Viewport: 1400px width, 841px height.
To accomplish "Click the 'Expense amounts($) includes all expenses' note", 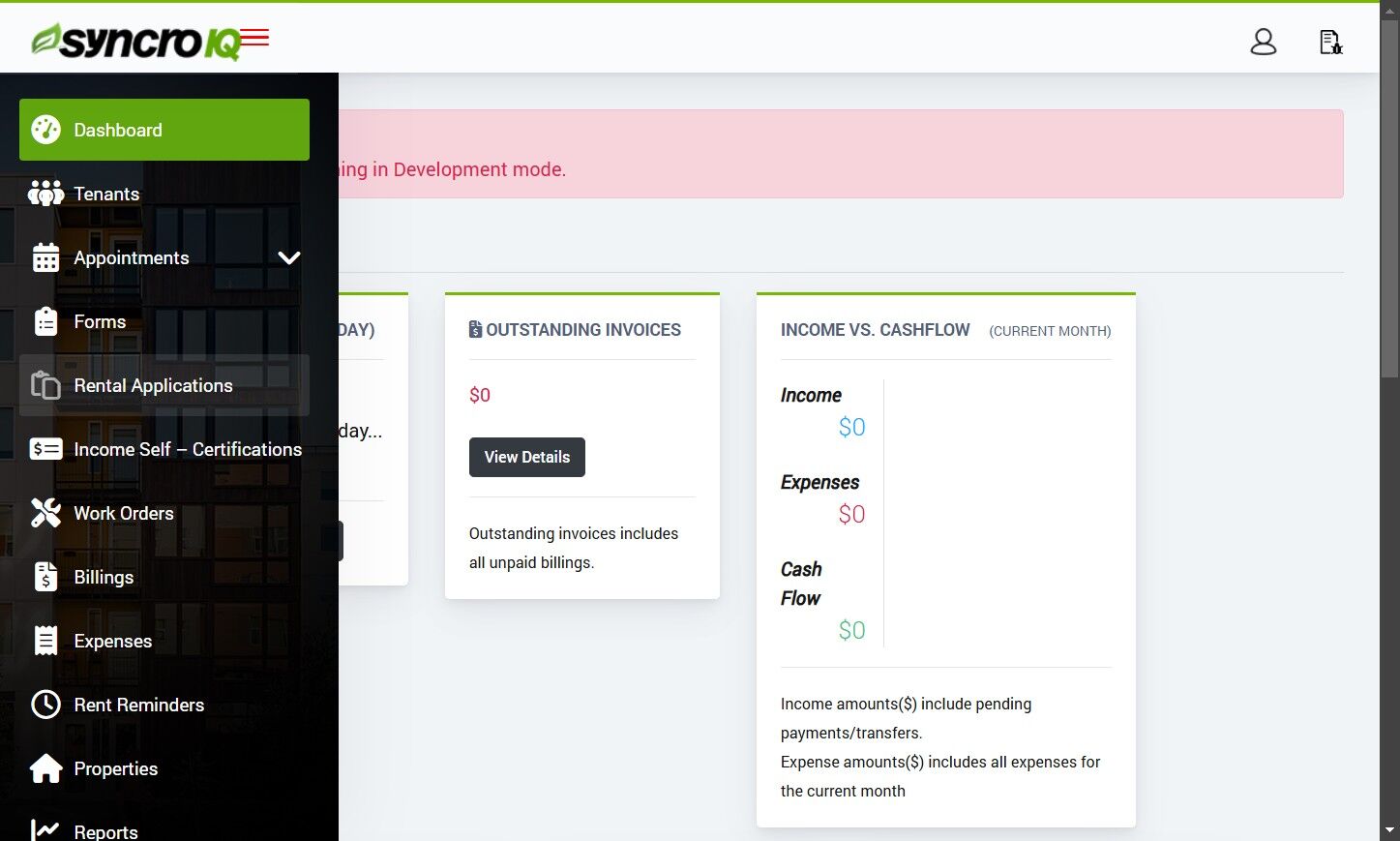I will click(940, 776).
